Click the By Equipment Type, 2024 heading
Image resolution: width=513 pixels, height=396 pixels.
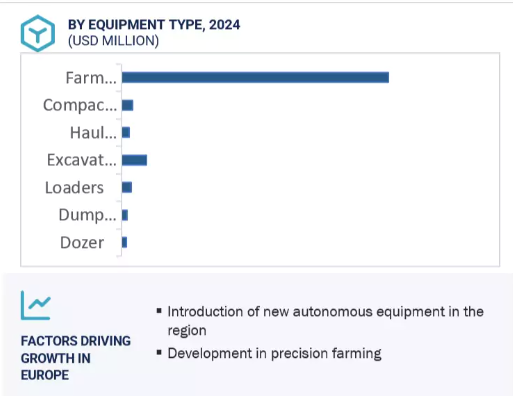pos(154,25)
